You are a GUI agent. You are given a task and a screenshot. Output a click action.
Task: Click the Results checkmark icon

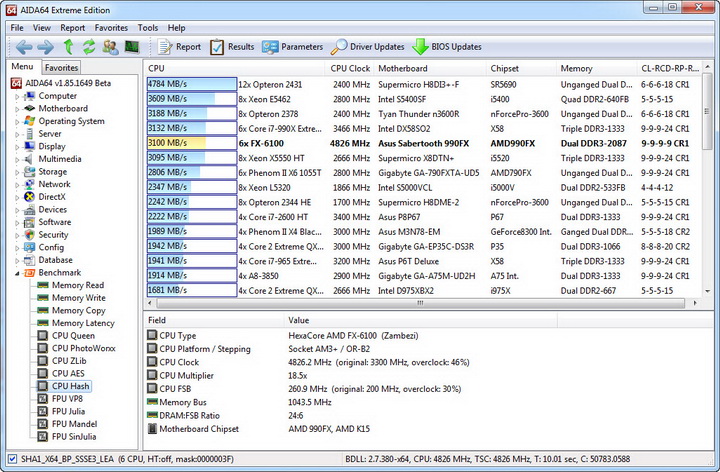pos(217,47)
